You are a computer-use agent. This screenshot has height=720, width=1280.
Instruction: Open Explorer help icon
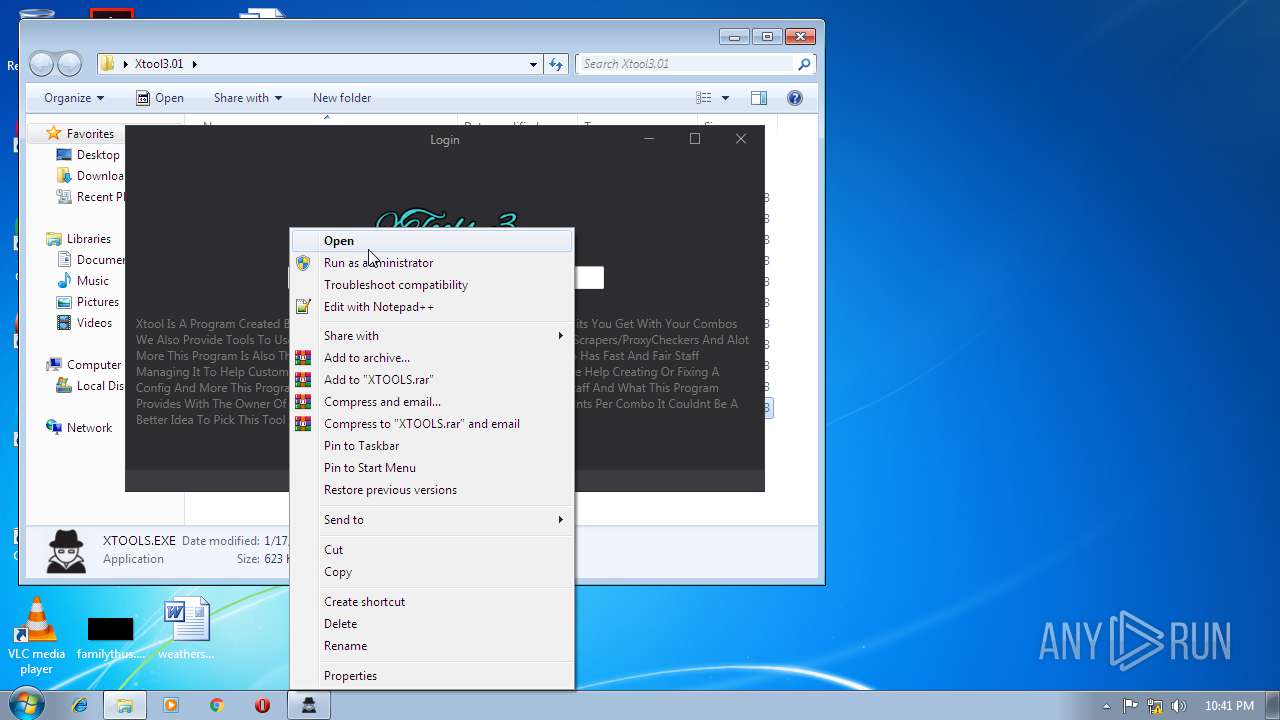795,98
